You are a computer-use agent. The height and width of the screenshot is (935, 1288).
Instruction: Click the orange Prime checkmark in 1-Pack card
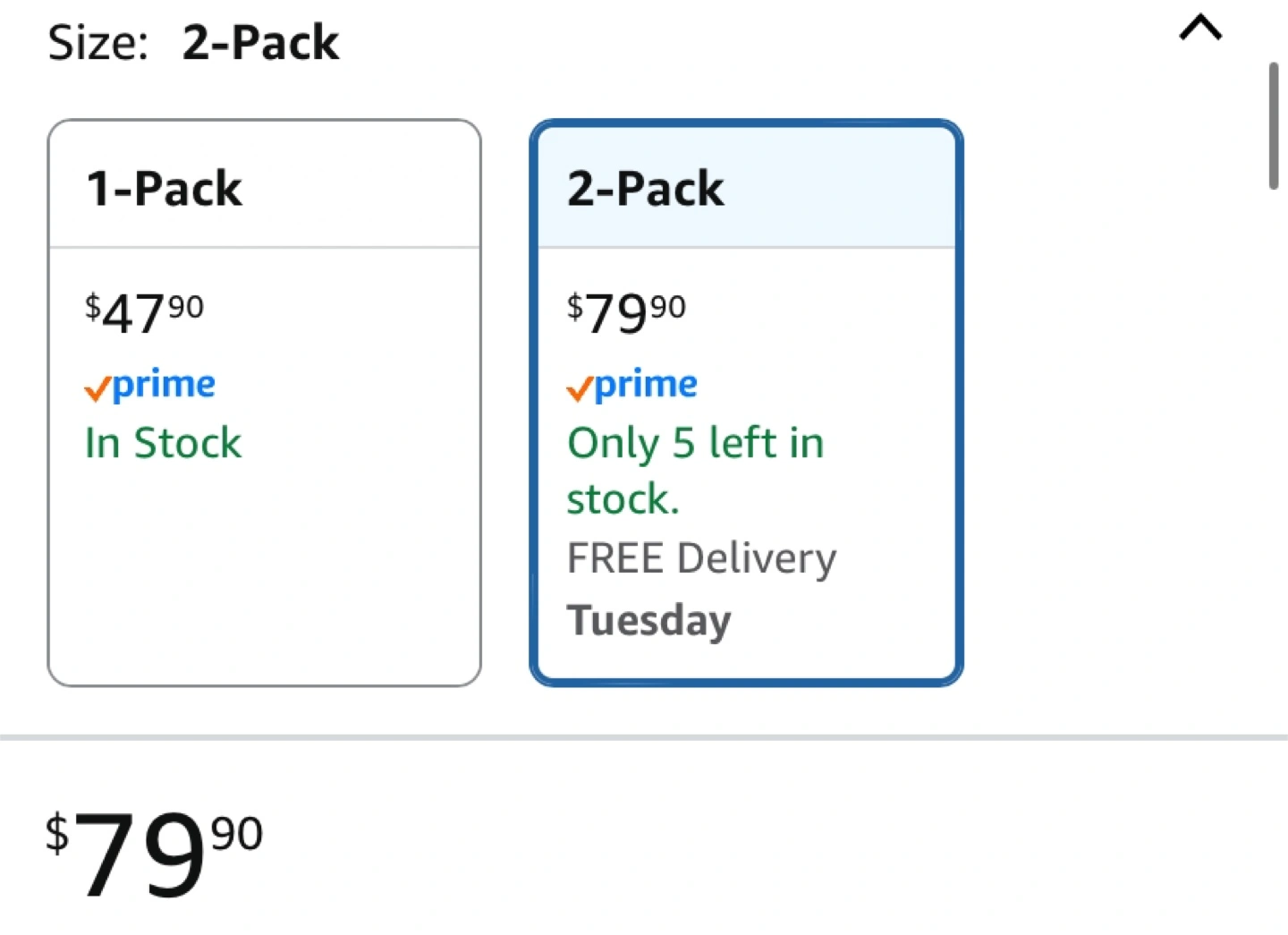pyautogui.click(x=97, y=389)
